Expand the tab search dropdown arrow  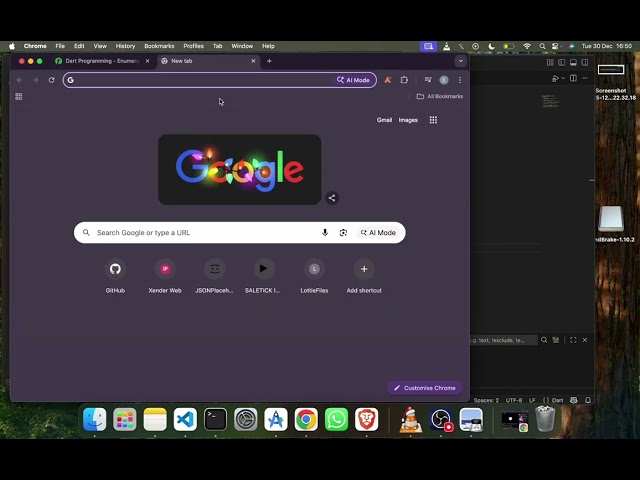[x=460, y=61]
